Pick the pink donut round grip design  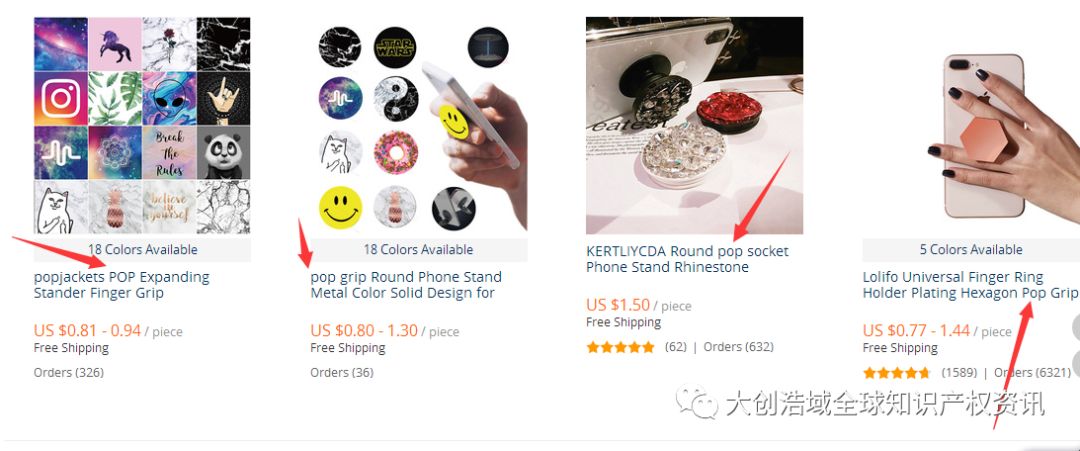coord(396,152)
